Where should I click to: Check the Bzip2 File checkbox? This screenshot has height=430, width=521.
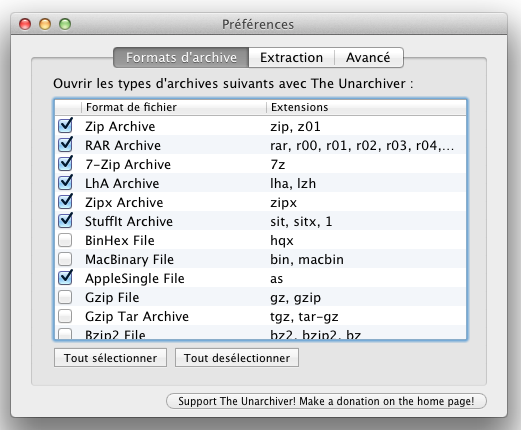pyautogui.click(x=65, y=334)
